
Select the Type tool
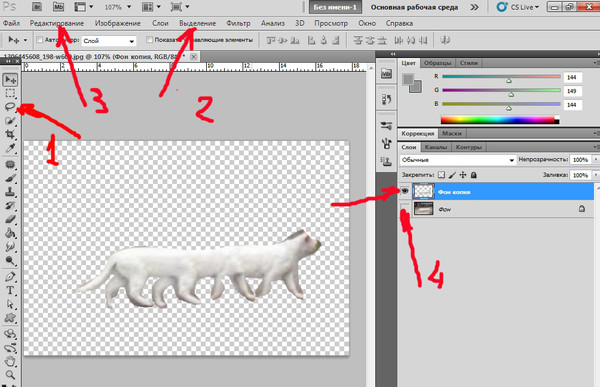[x=10, y=291]
